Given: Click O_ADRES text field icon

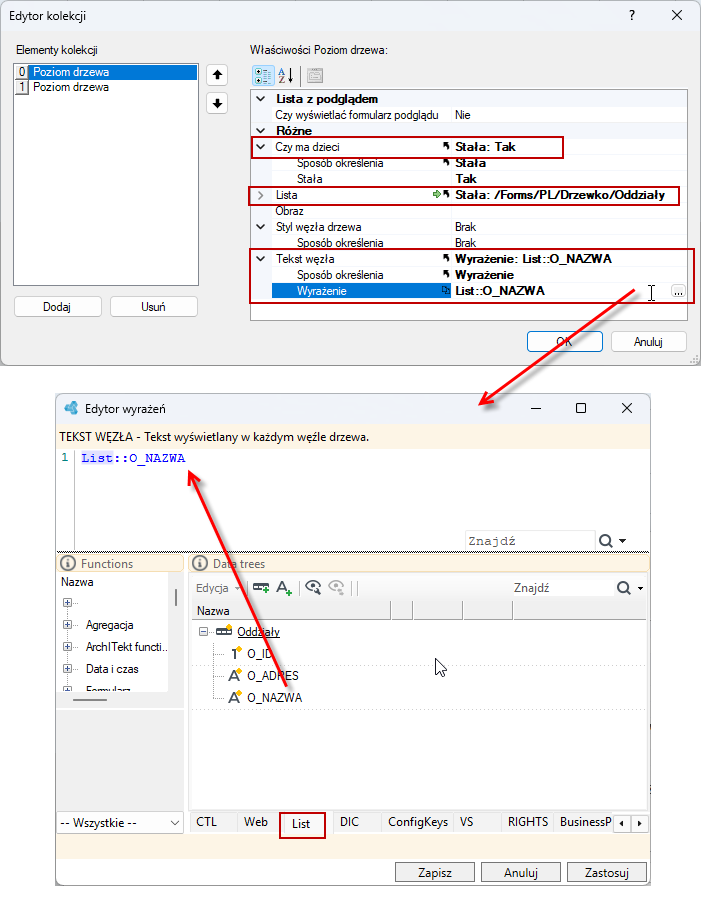Looking at the screenshot, I should [234, 675].
